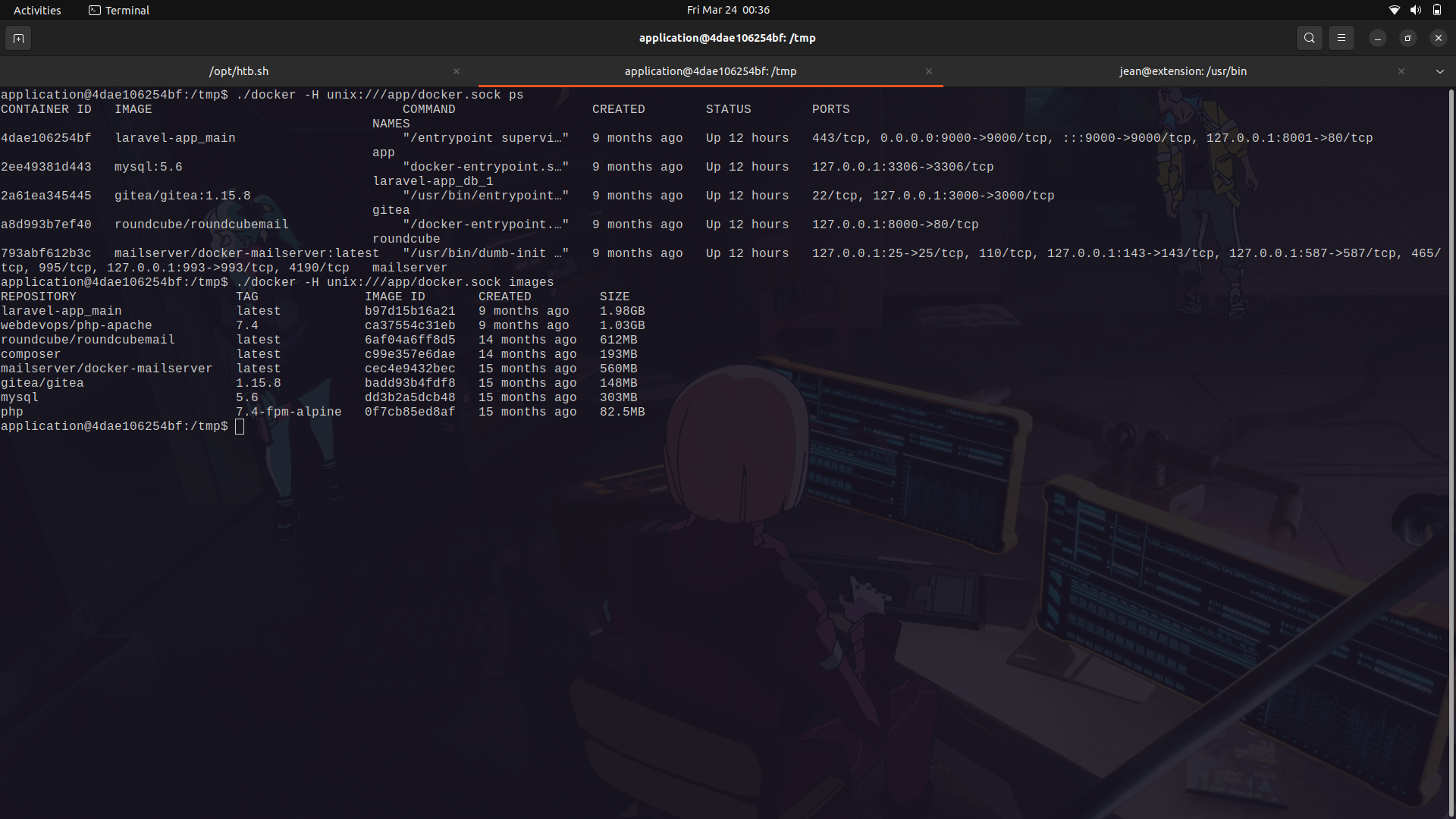Click the battery icon in the top bar

(x=1437, y=10)
